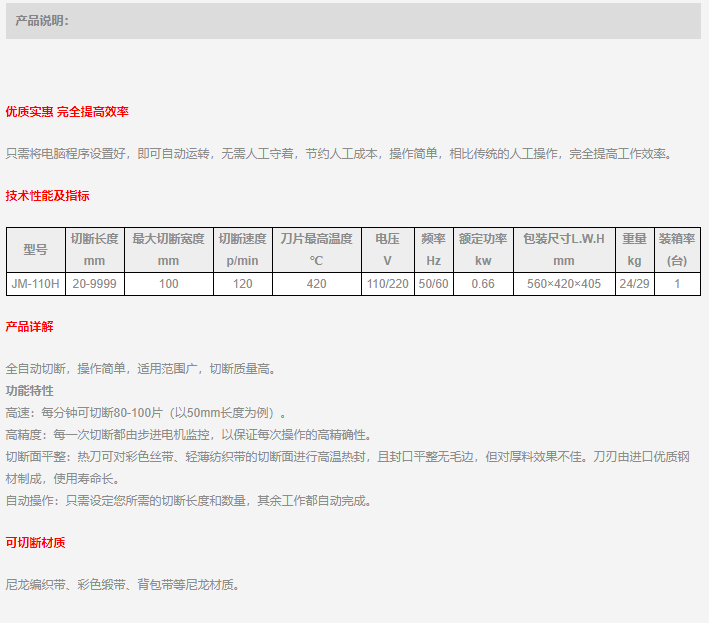This screenshot has height=623, width=709.
Task: Select the JM-110H model cell
Action: tap(35, 284)
